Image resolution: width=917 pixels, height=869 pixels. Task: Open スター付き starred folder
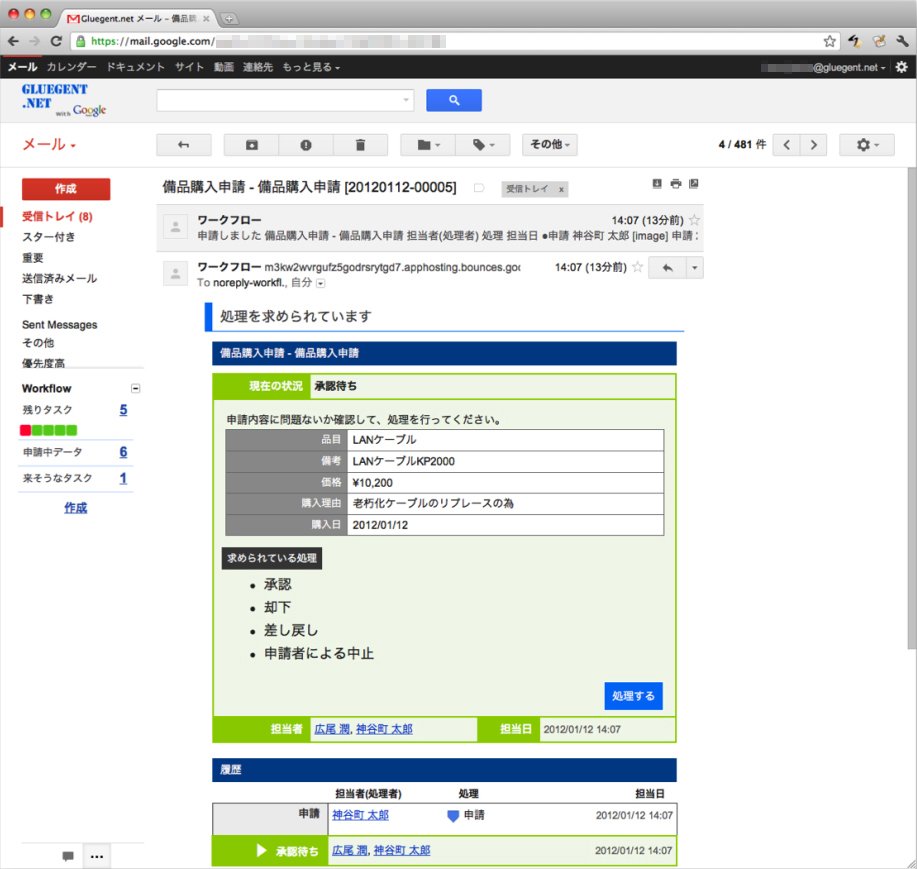[x=49, y=237]
